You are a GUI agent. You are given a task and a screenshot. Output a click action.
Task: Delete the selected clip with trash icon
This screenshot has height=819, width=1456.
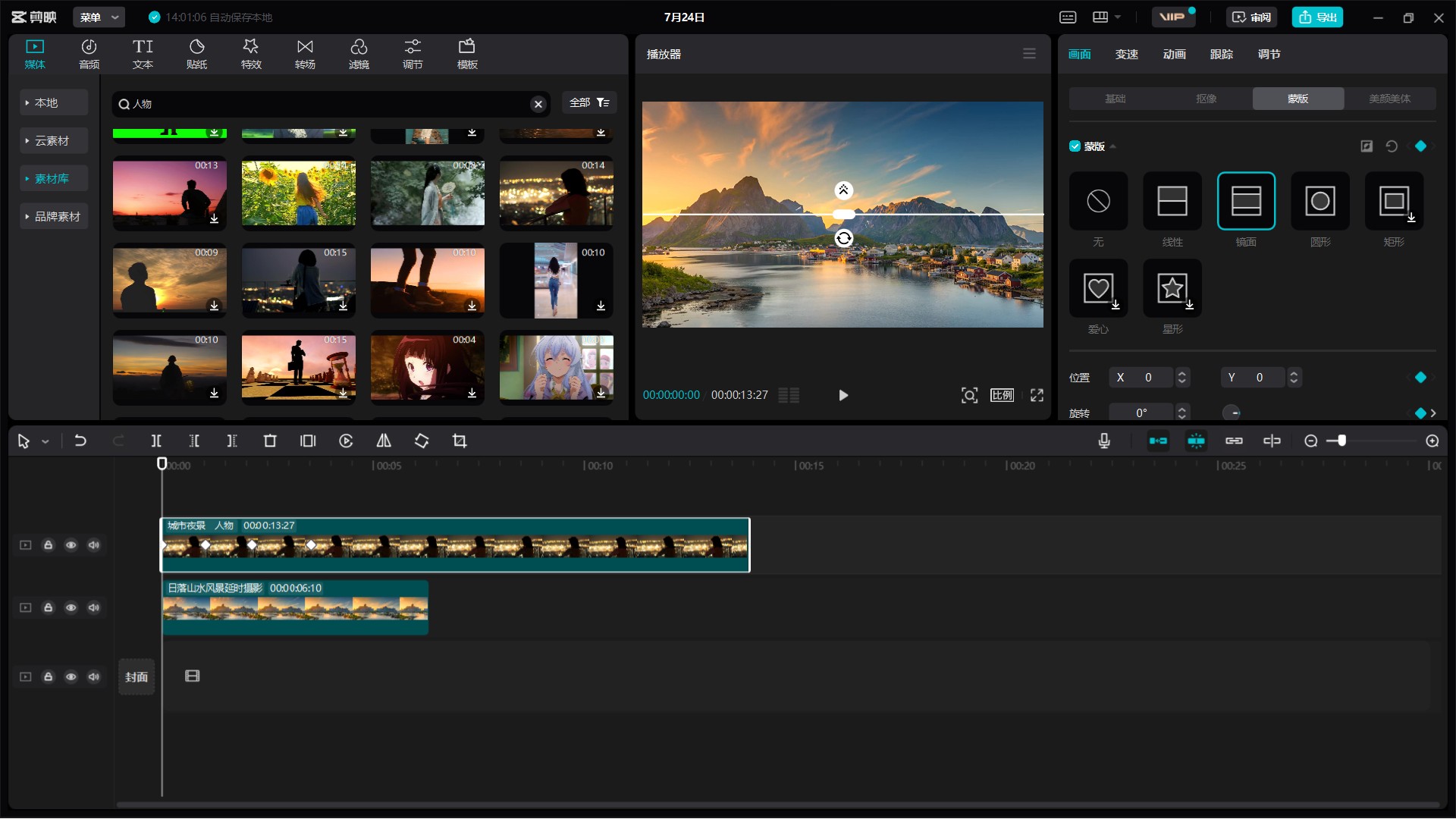[x=270, y=441]
